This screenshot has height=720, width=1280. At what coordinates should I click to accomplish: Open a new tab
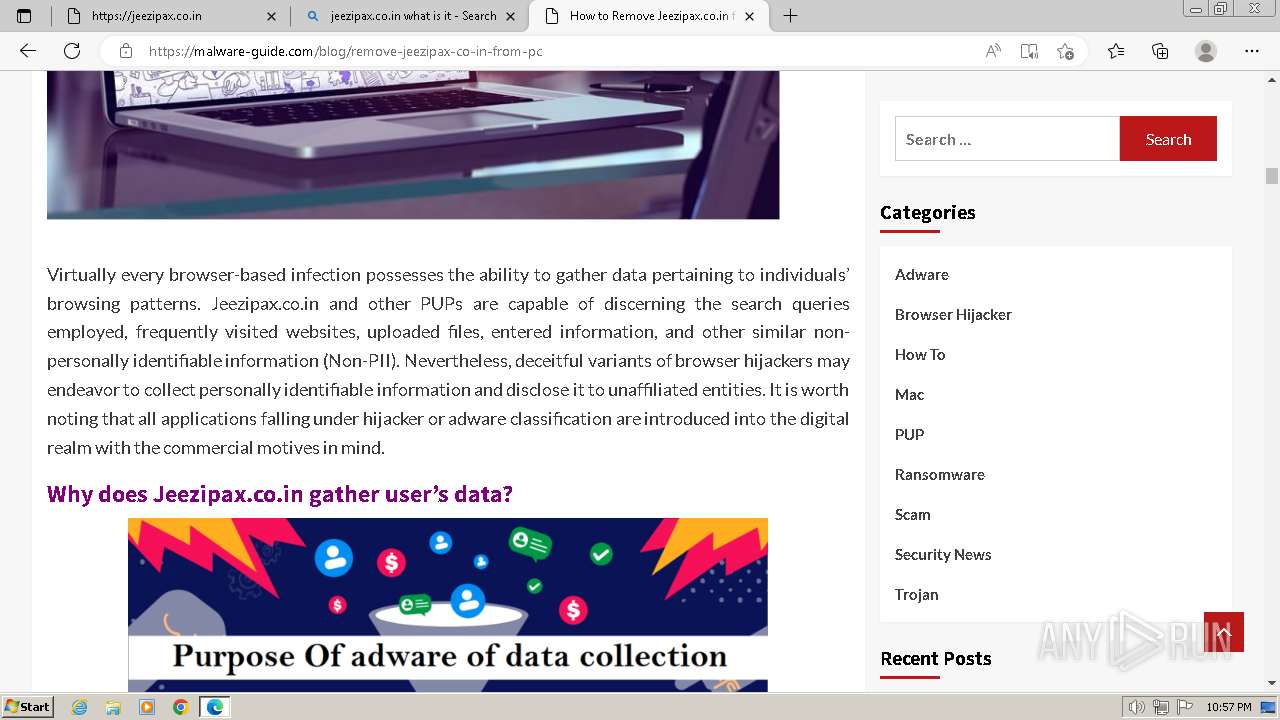coord(790,16)
